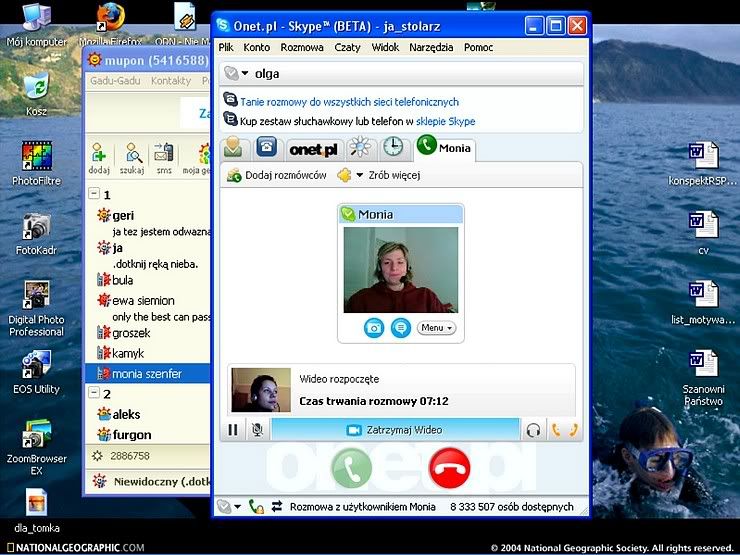Image resolution: width=740 pixels, height=555 pixels.
Task: Open the status menu in Skype status bar
Action: click(x=229, y=506)
